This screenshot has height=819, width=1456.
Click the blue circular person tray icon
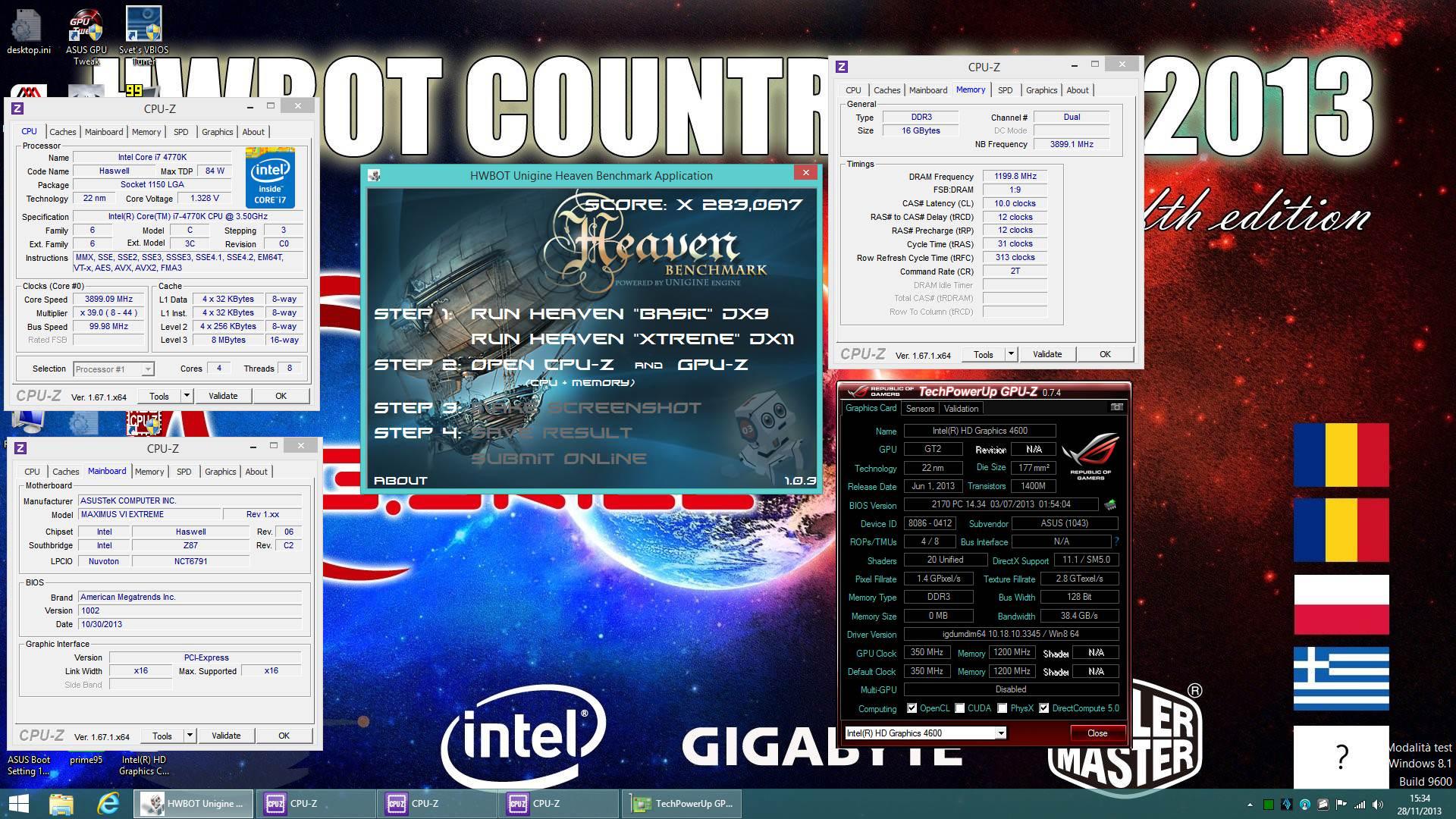(1304, 805)
